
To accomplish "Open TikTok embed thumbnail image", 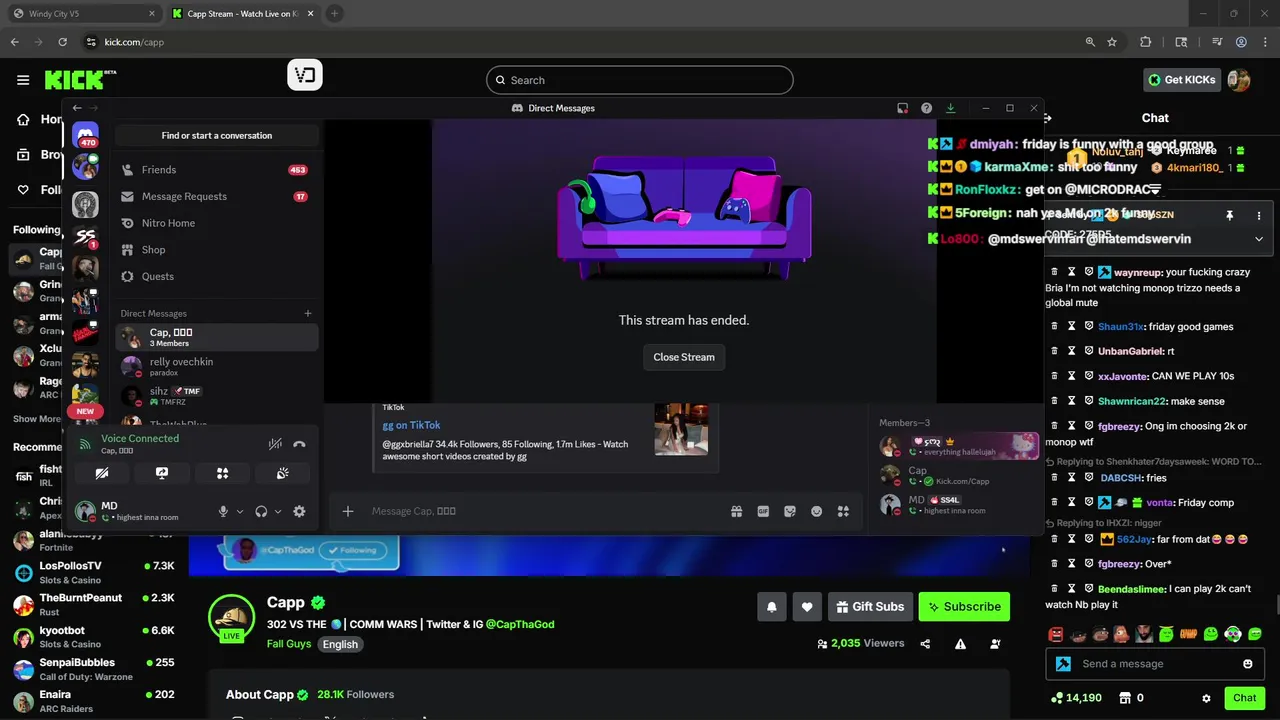I will point(681,429).
